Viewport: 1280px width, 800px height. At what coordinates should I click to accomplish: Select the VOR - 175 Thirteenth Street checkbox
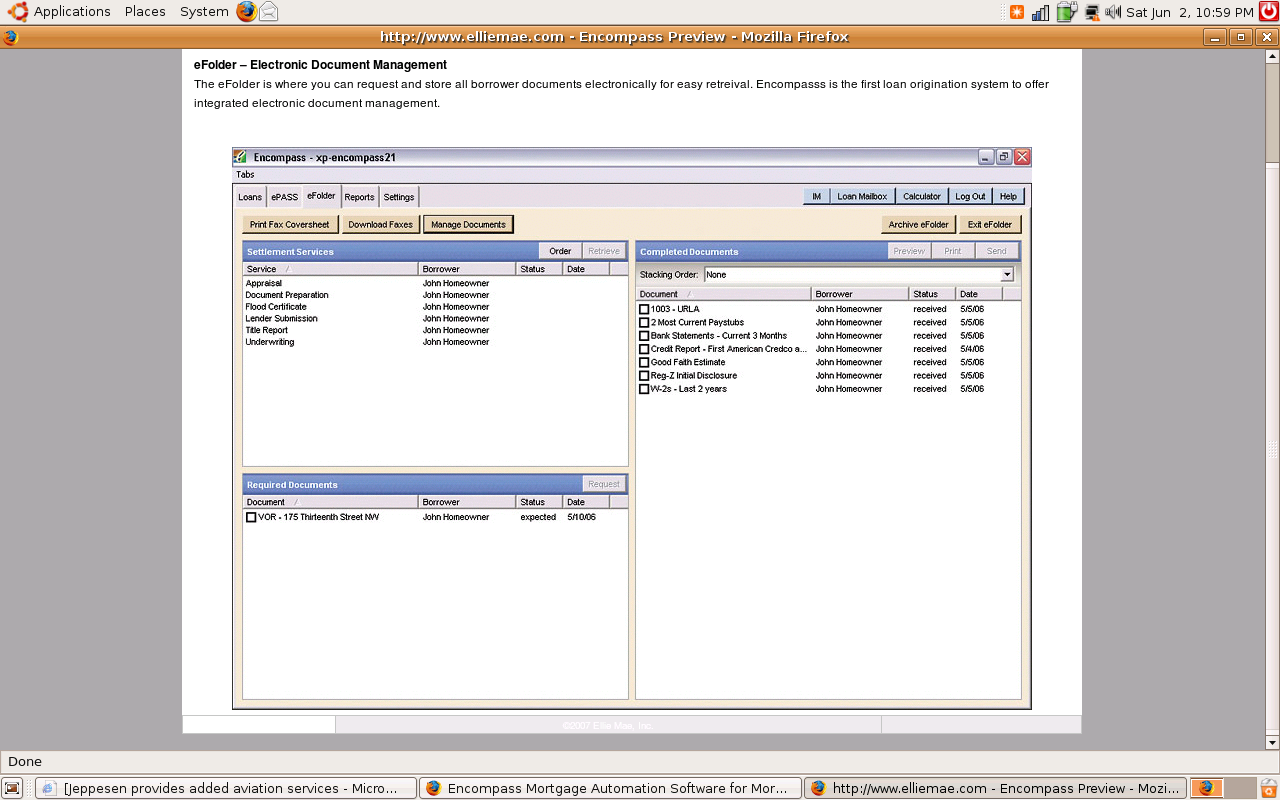pos(251,518)
